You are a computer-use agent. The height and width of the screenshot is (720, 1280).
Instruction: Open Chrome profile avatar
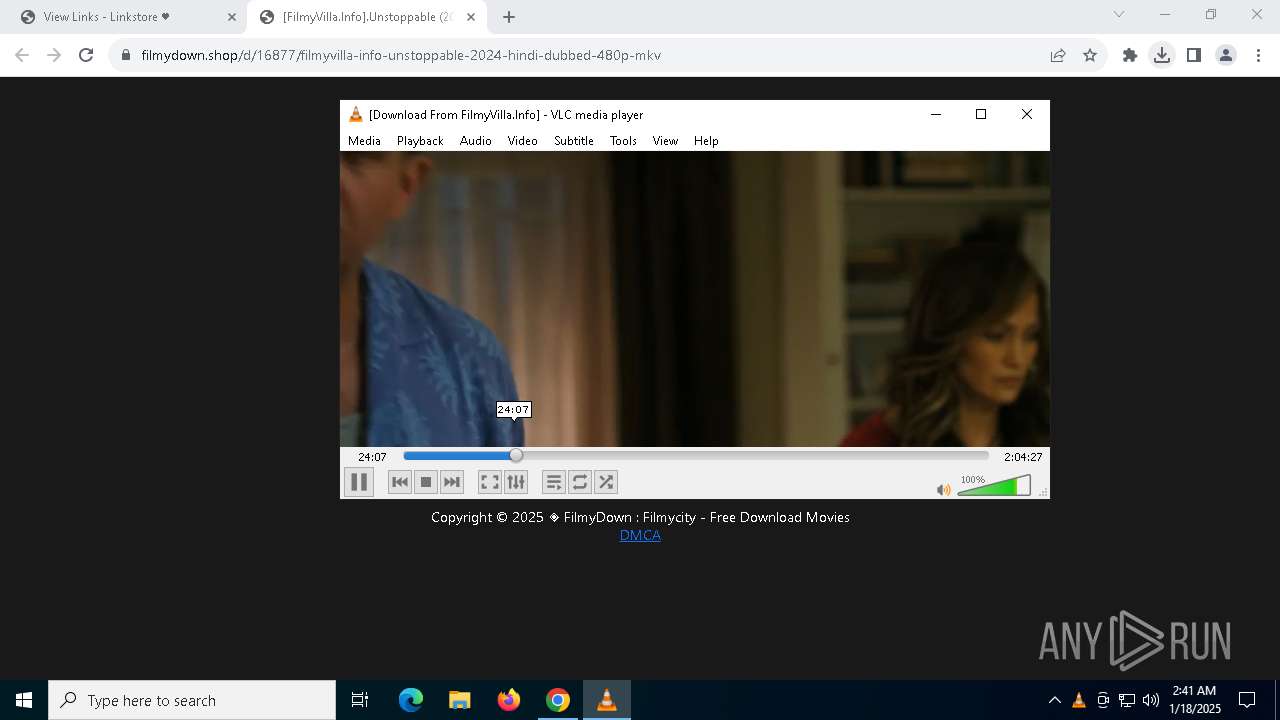pyautogui.click(x=1226, y=55)
